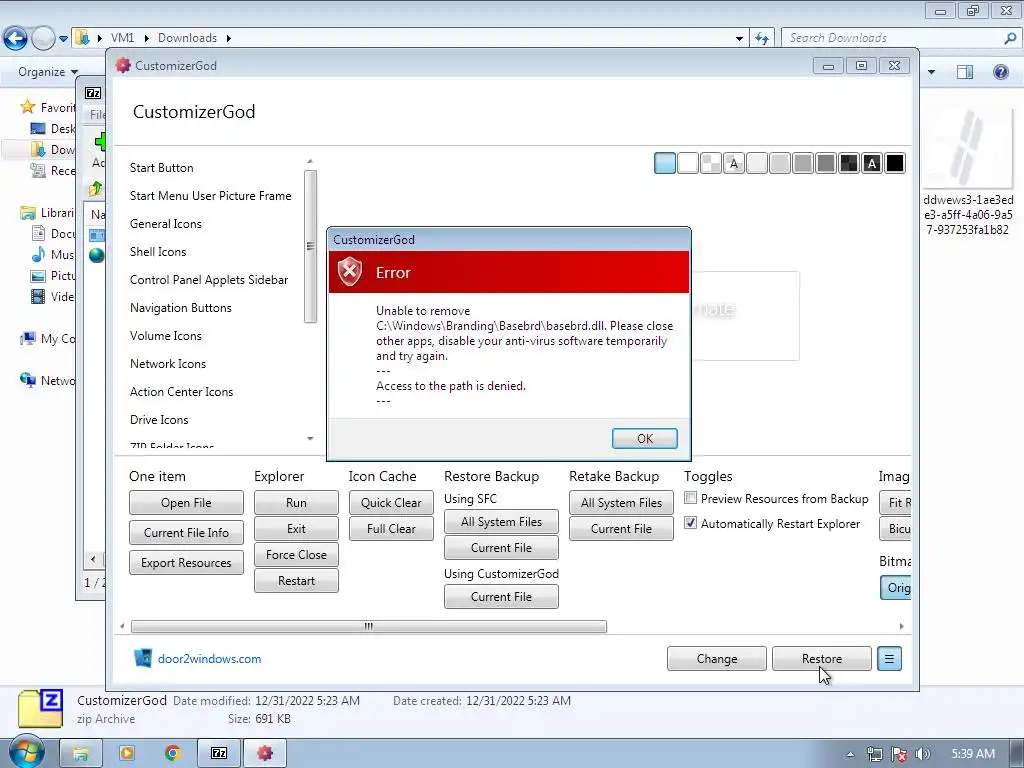1024x768 pixels.
Task: Choose General Icons category
Action: point(166,224)
